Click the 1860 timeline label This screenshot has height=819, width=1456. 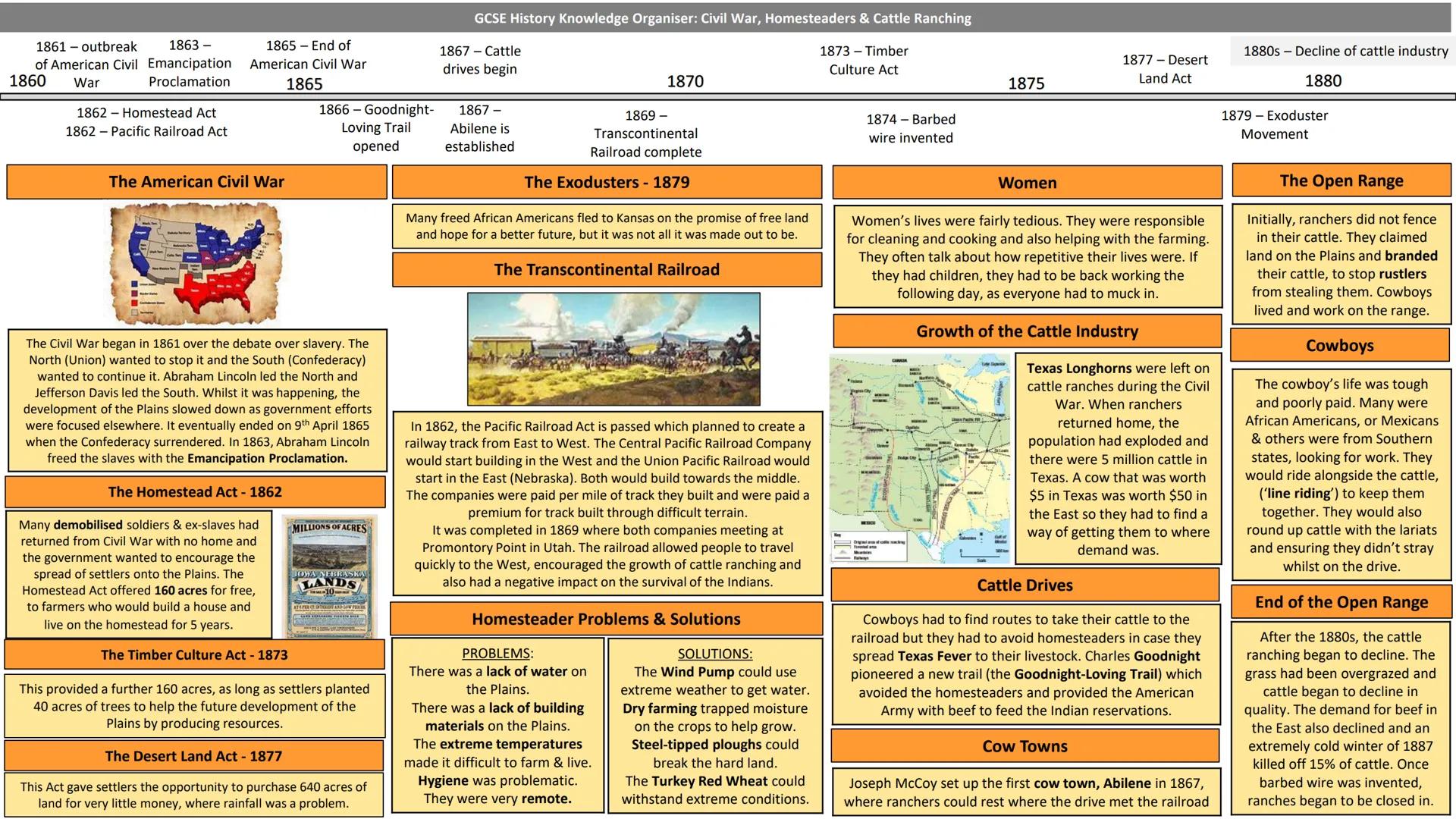pos(28,80)
